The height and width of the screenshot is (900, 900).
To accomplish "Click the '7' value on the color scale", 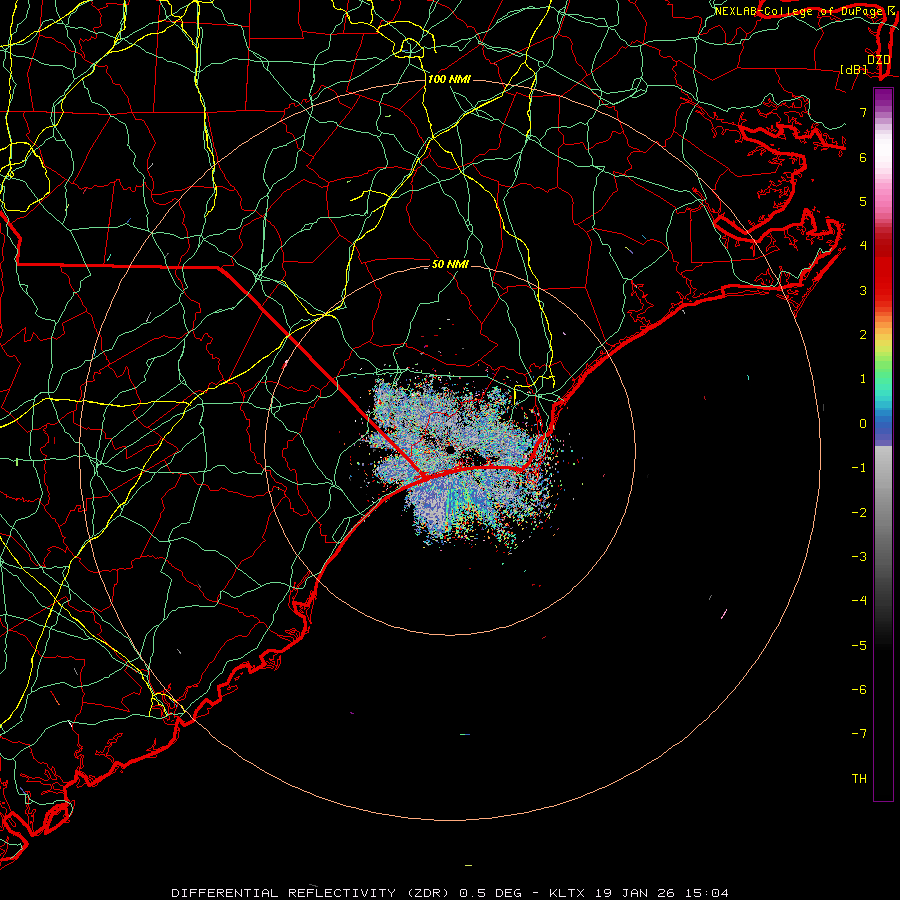I will (x=863, y=112).
